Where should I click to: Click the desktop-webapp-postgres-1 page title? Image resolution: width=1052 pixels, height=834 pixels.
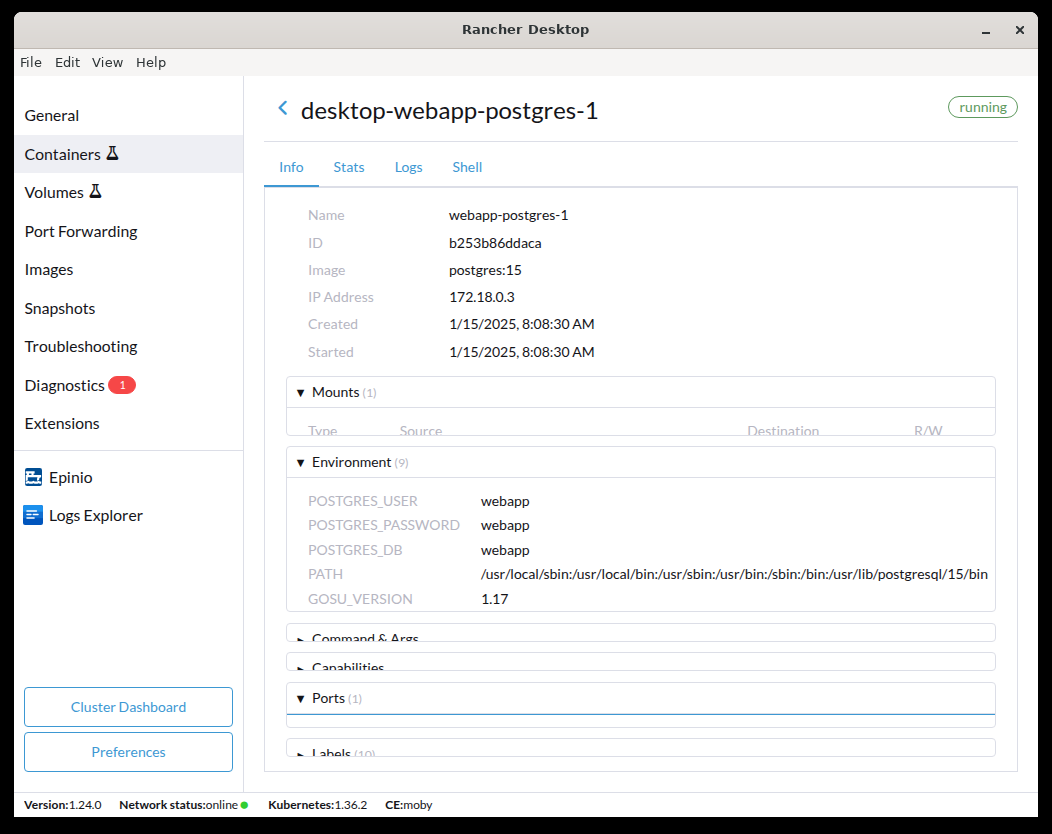(x=449, y=111)
